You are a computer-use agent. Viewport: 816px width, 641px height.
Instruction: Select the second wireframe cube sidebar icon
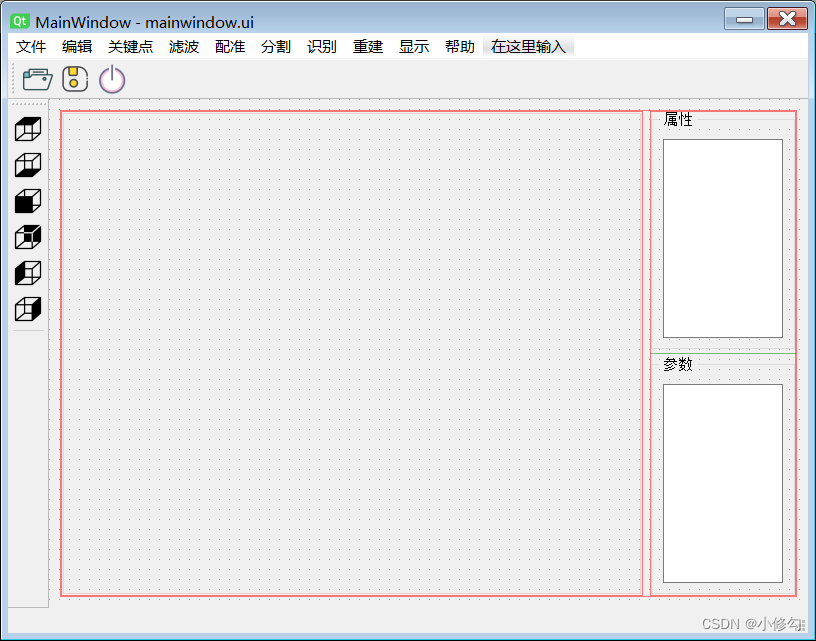(27, 164)
